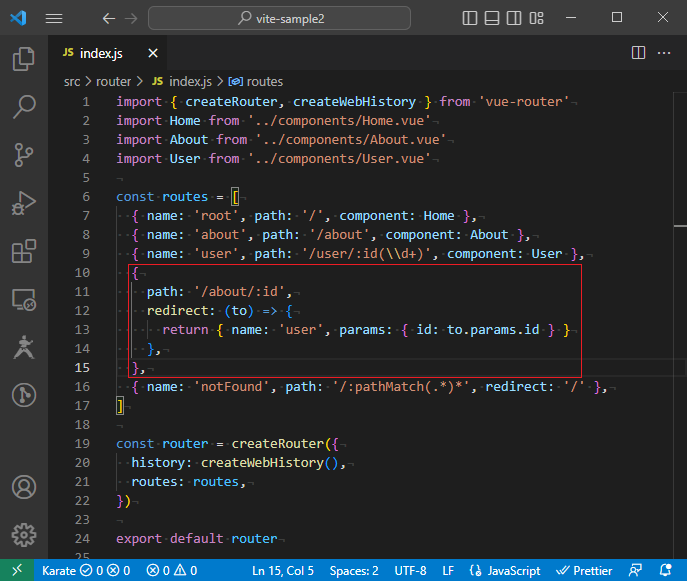Click '../components/About.vue' import path

pos(351,139)
